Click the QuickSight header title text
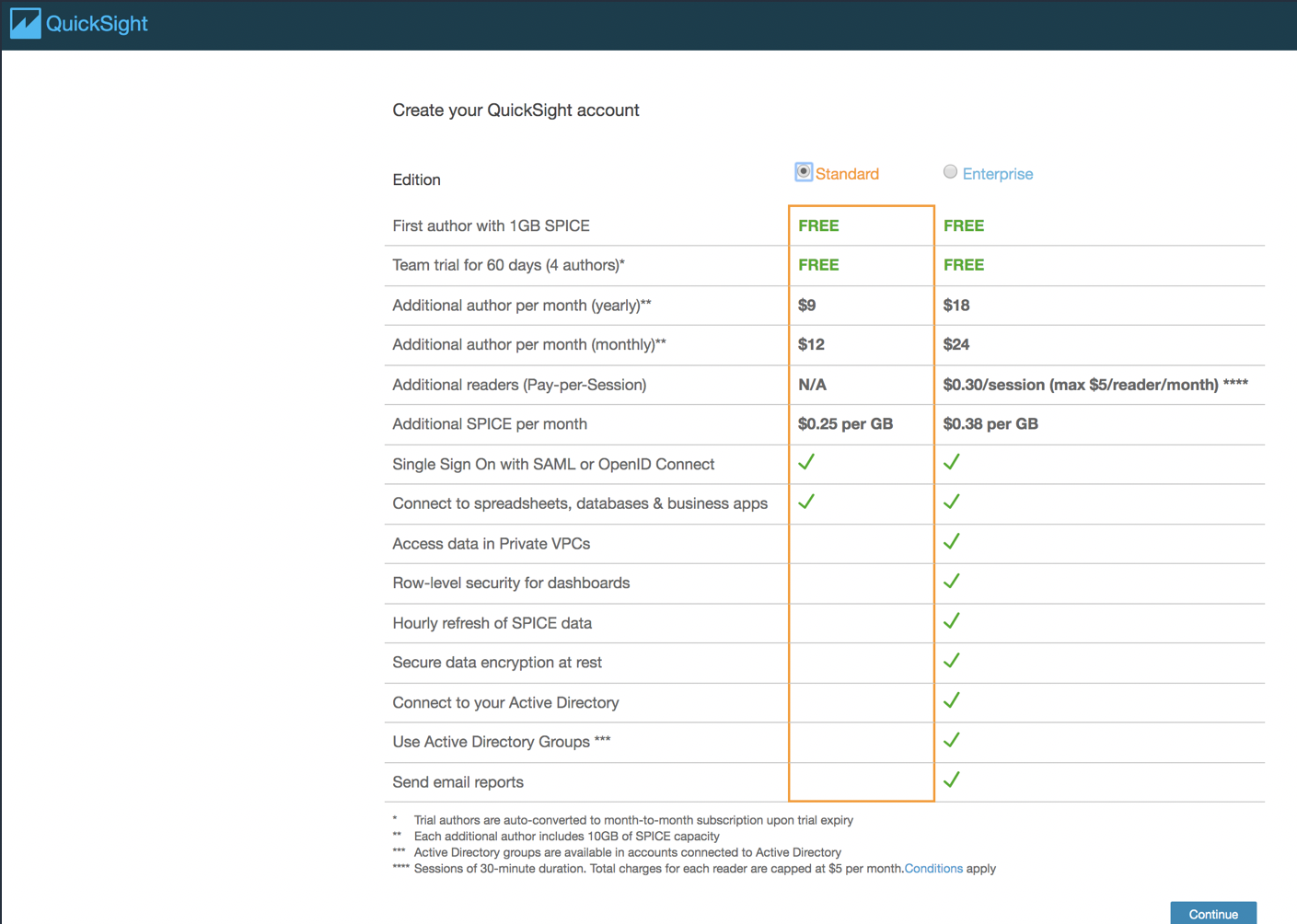 (97, 24)
